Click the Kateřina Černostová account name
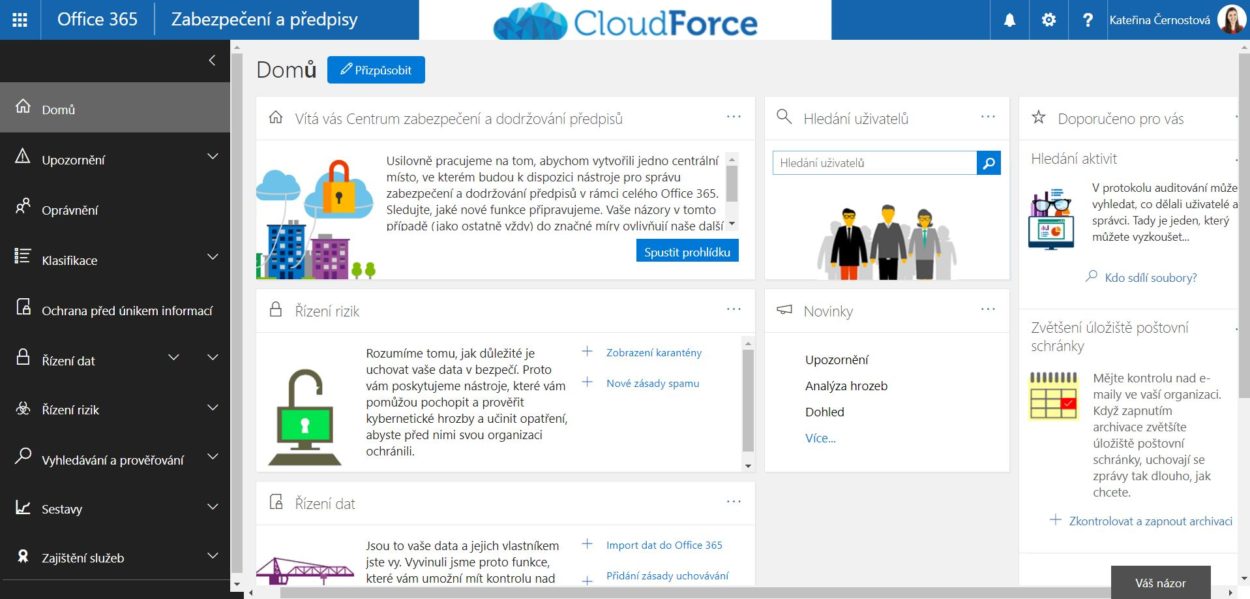 [1159, 20]
